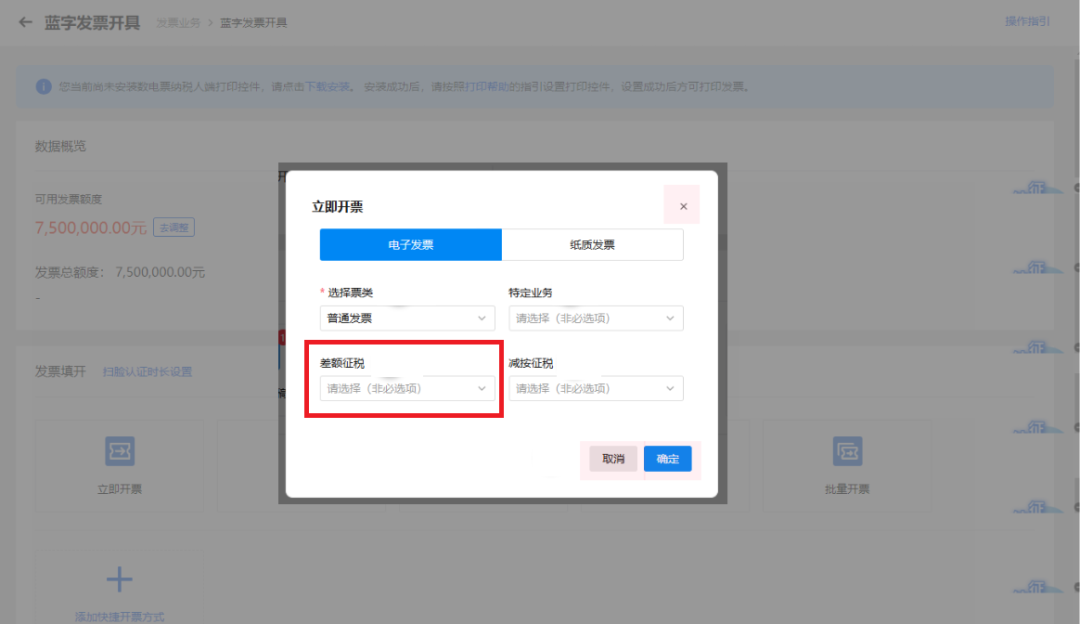Switch to the 纸质发票 tab
The image size is (1080, 624).
pos(593,244)
